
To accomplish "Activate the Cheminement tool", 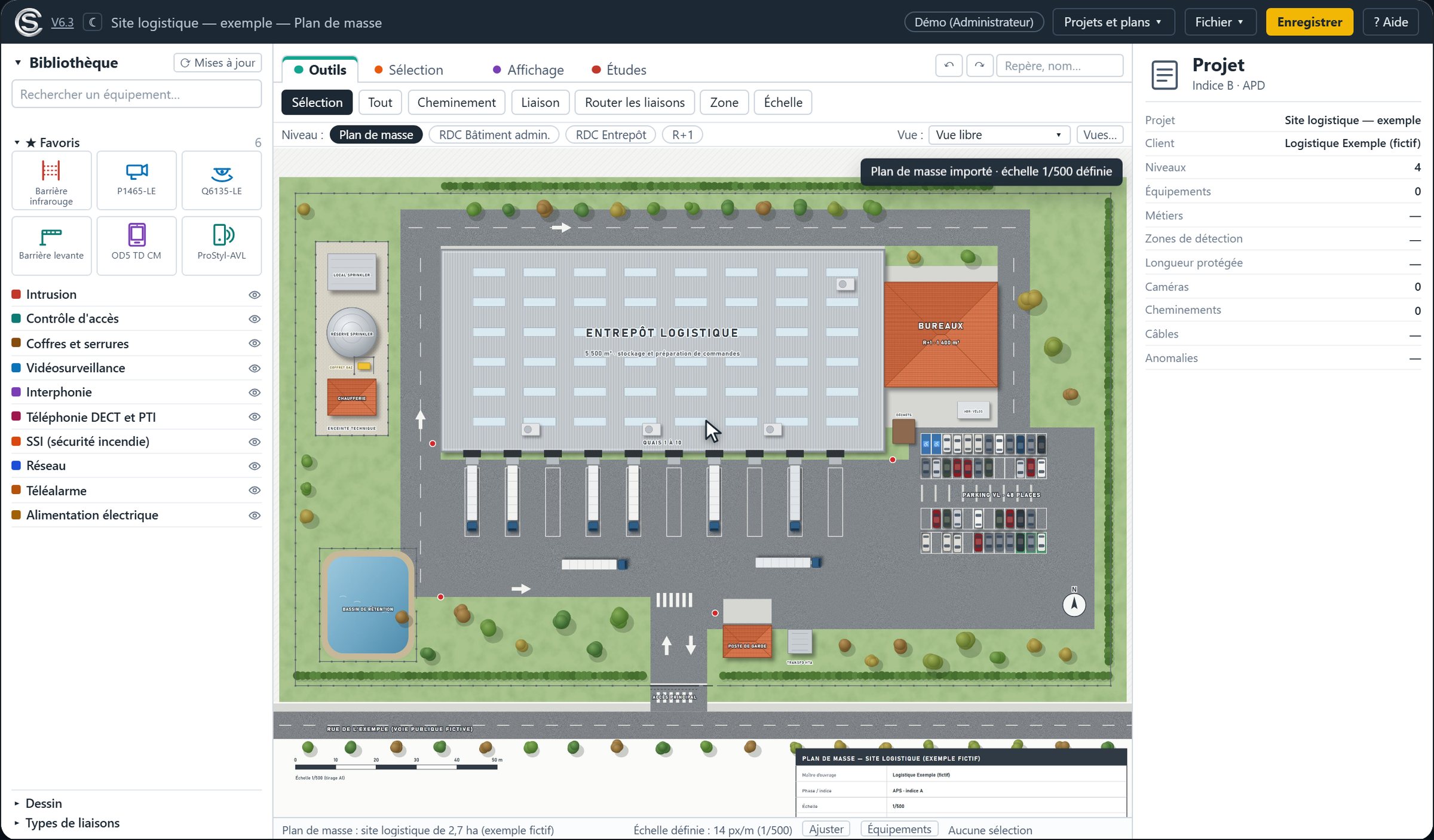I will 456,103.
